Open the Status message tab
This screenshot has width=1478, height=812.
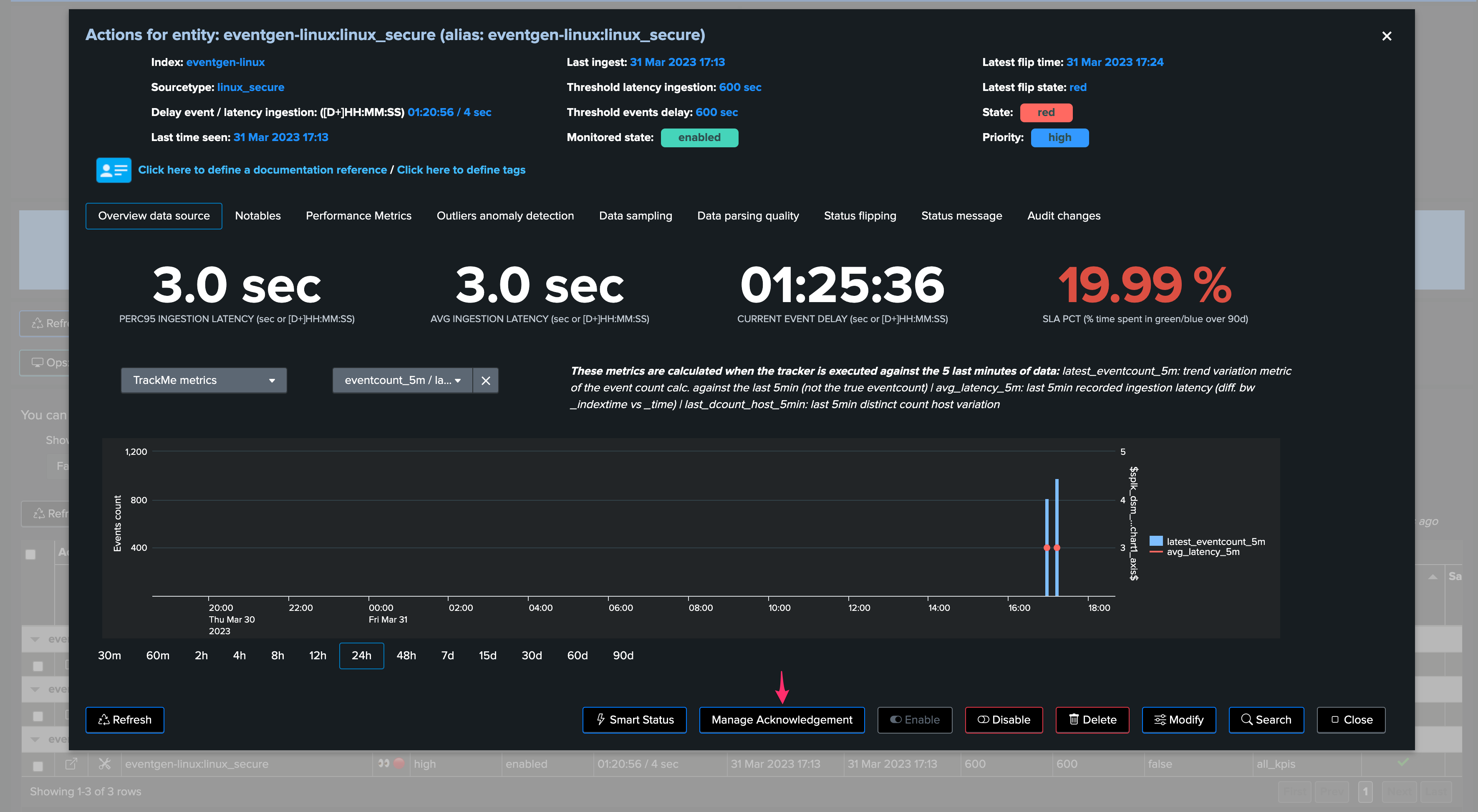pos(961,216)
